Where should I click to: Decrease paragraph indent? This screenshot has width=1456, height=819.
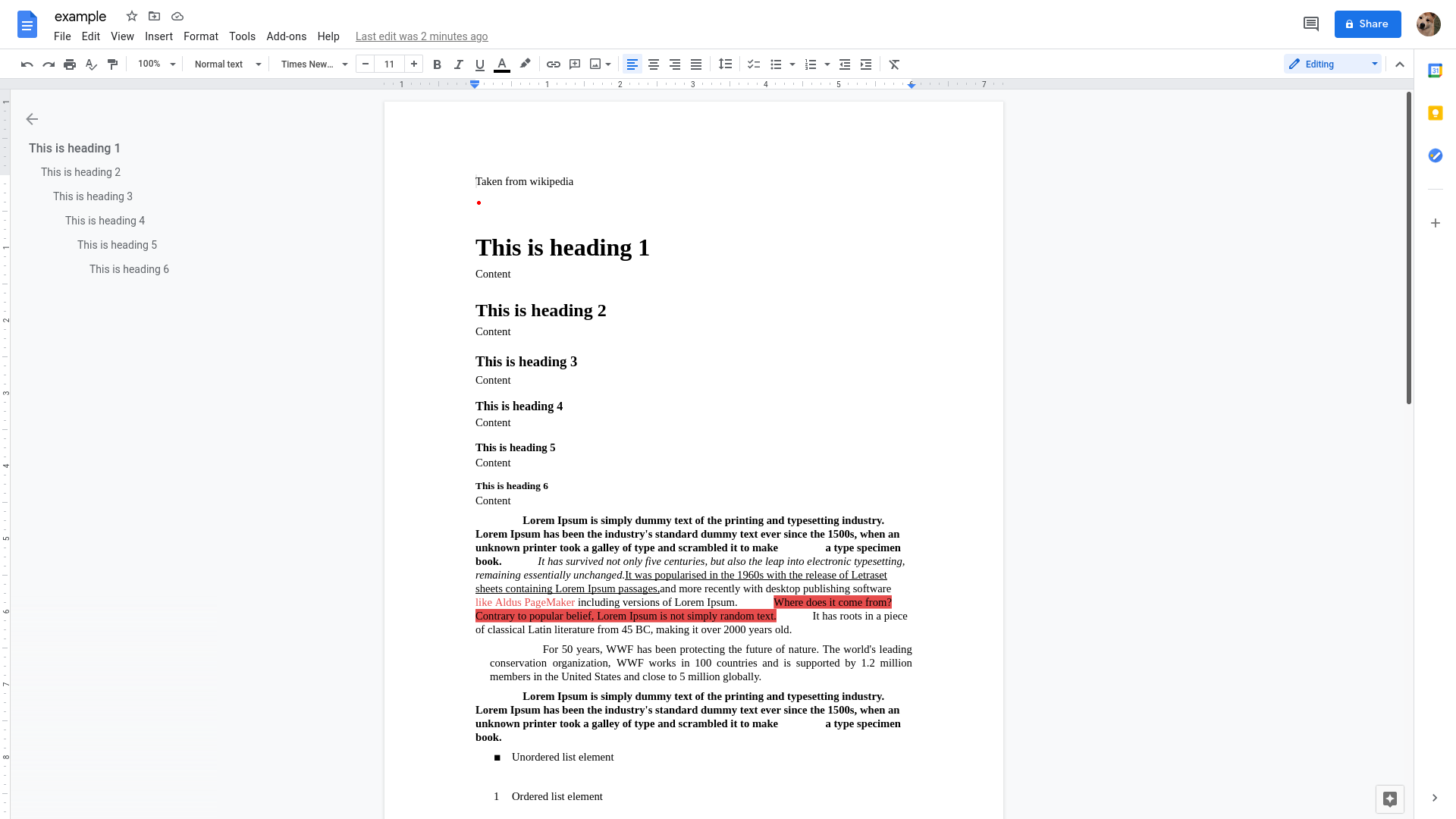[x=845, y=64]
